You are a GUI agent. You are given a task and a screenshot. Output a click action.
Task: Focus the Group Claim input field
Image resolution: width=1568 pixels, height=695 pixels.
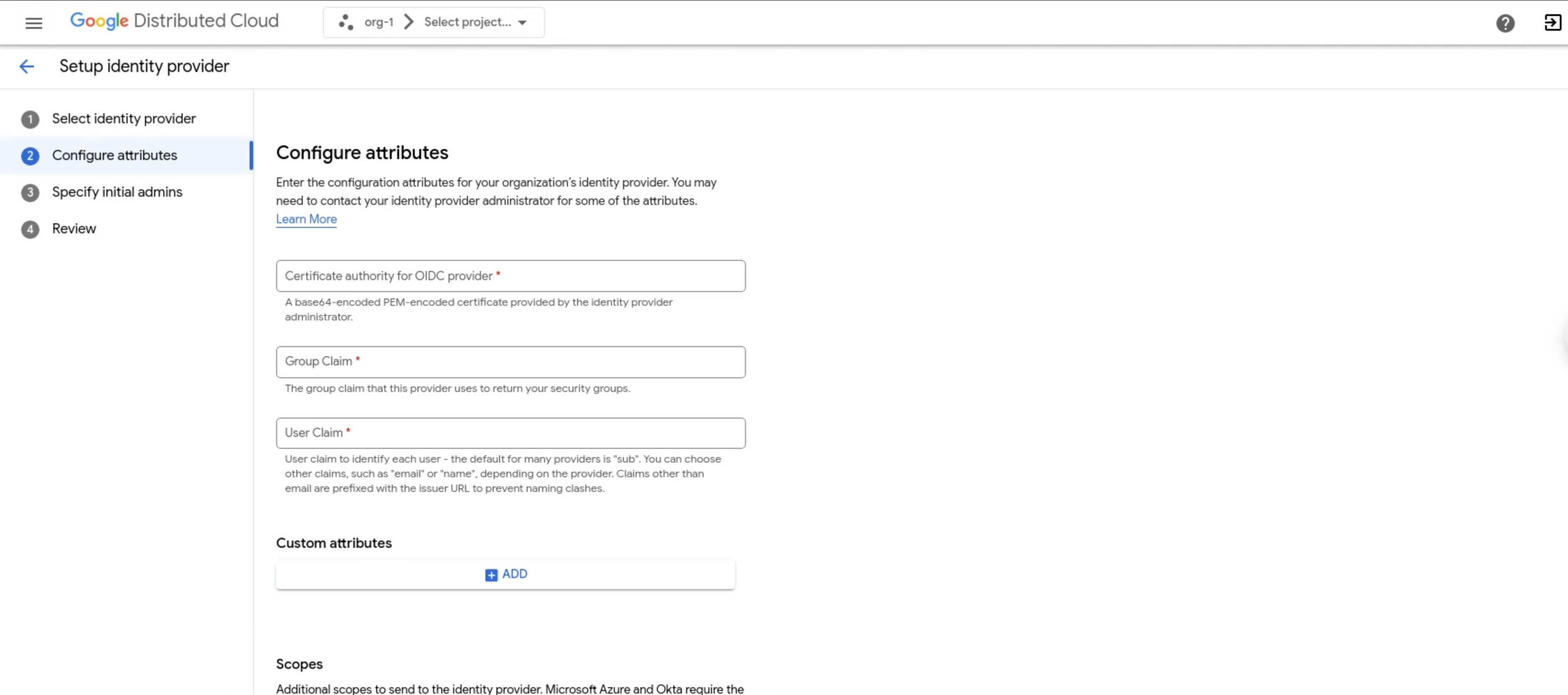[510, 362]
